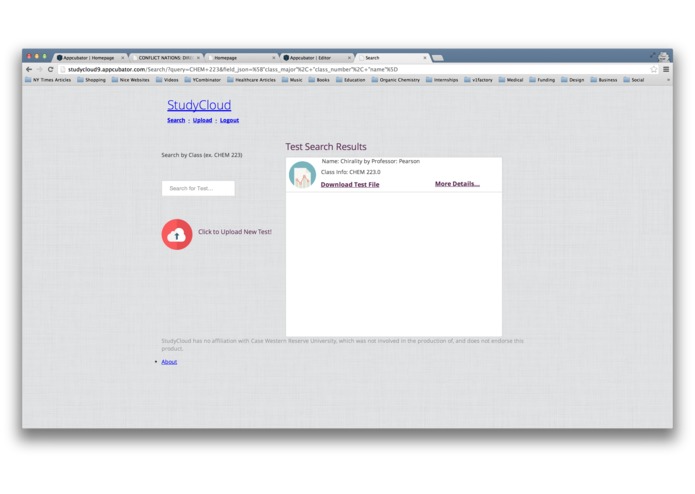This screenshot has height=494, width=695.
Task: Open the Organic Chemistry bookmark folder
Action: point(395,80)
